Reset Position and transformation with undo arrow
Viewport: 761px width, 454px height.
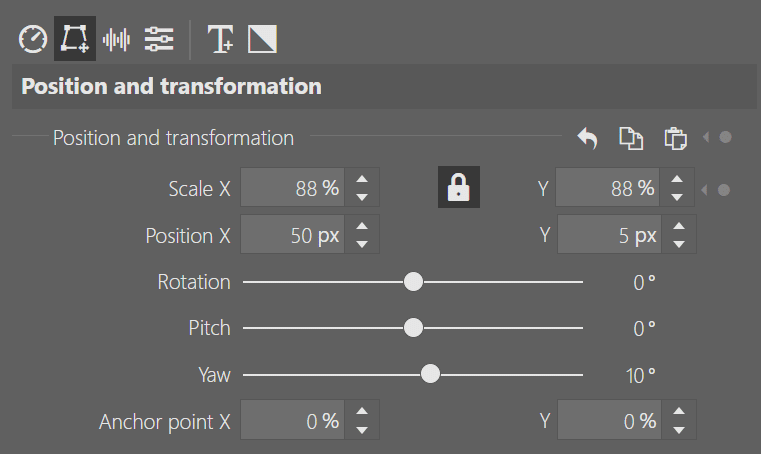point(588,138)
